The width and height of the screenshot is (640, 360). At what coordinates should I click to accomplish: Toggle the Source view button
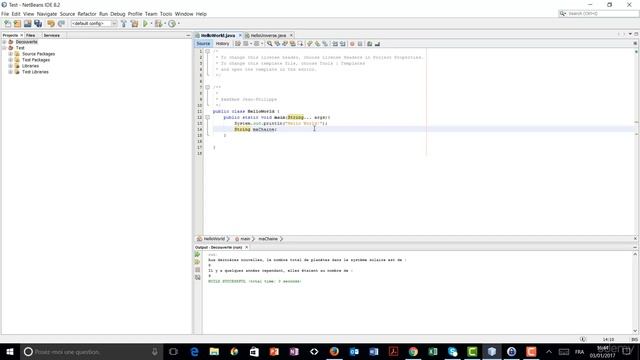tap(203, 44)
